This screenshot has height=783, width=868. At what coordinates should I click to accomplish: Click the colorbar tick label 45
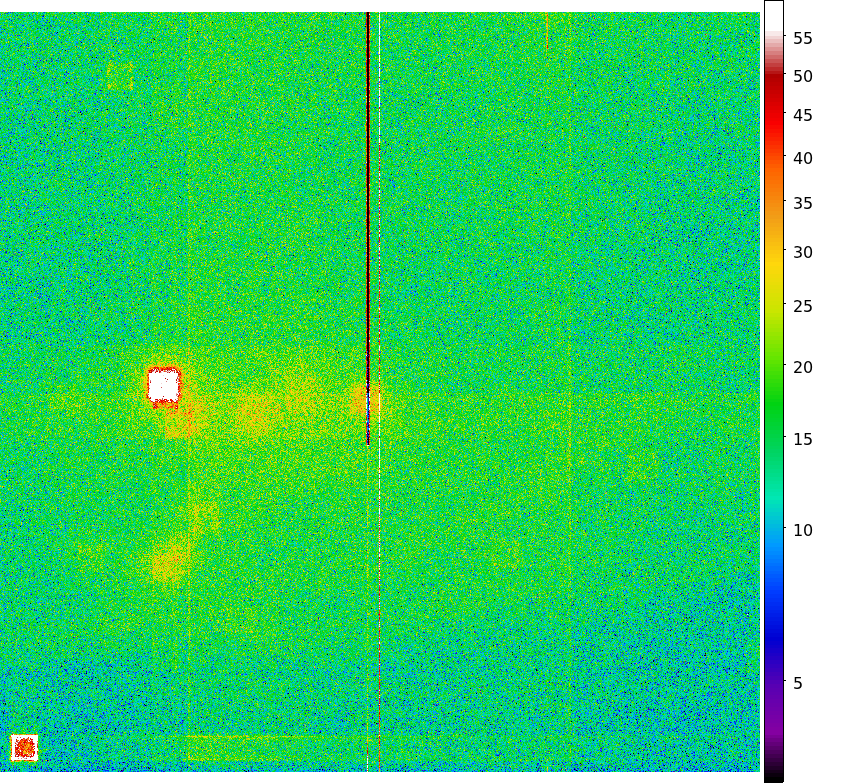click(x=802, y=116)
